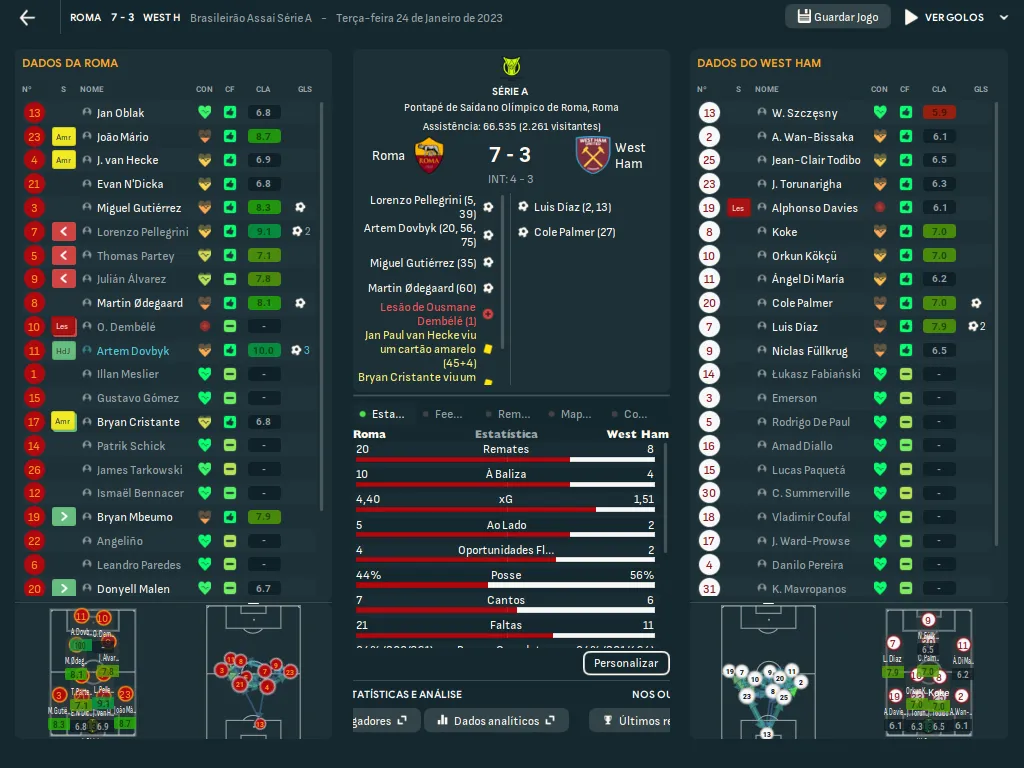Click the Posse possession bar
The image size is (1024, 768).
pos(505,586)
